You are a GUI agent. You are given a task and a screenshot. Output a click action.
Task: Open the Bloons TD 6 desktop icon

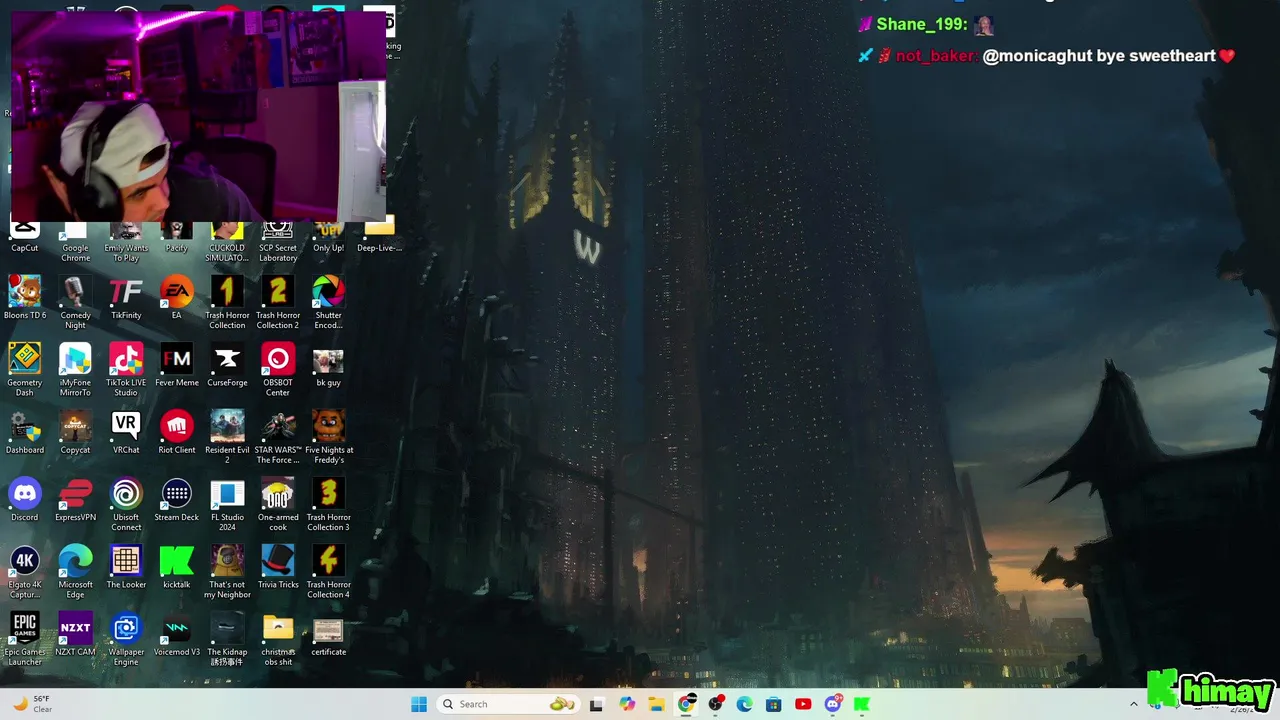[25, 298]
